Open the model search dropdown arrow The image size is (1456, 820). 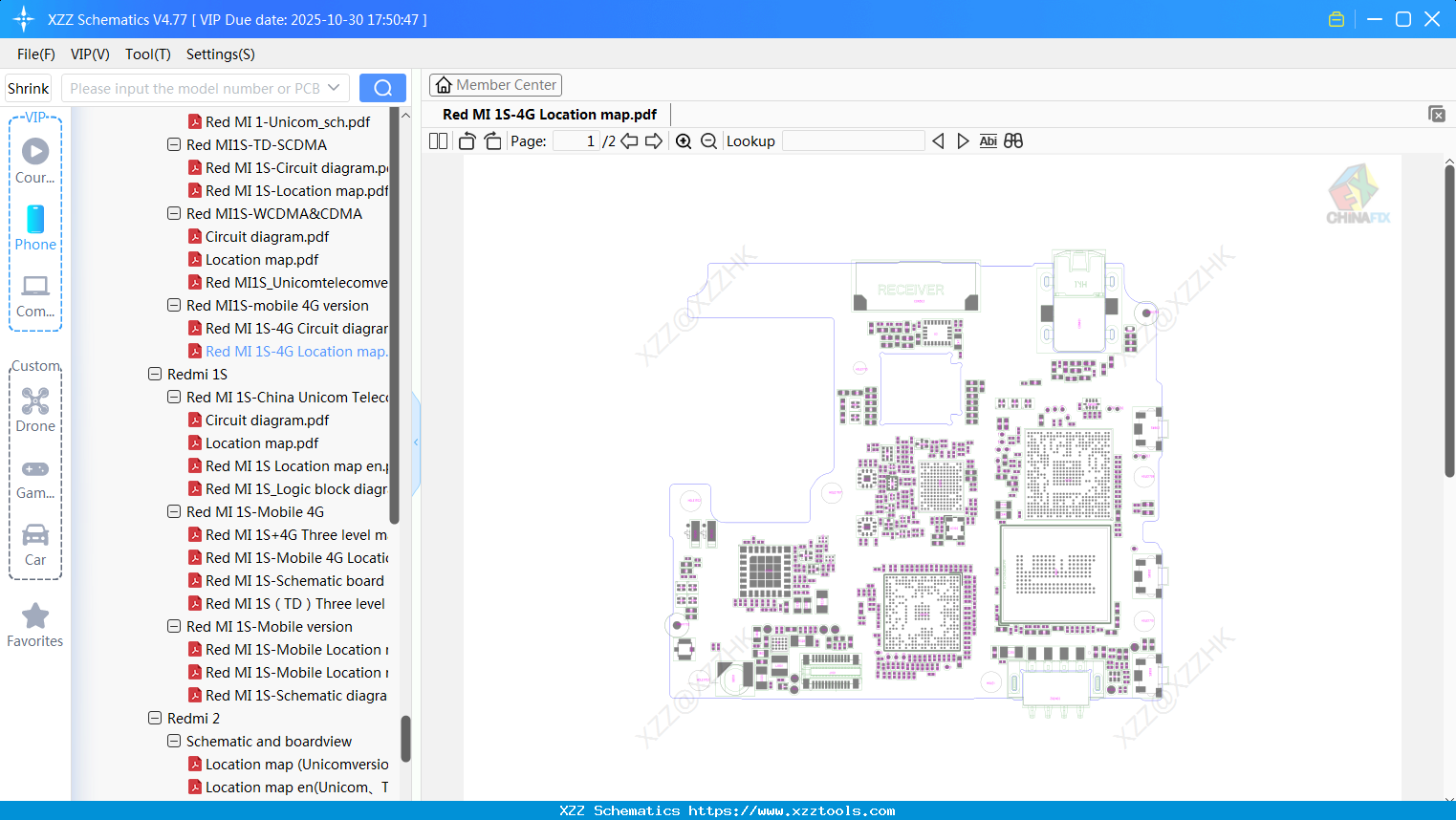tap(335, 87)
